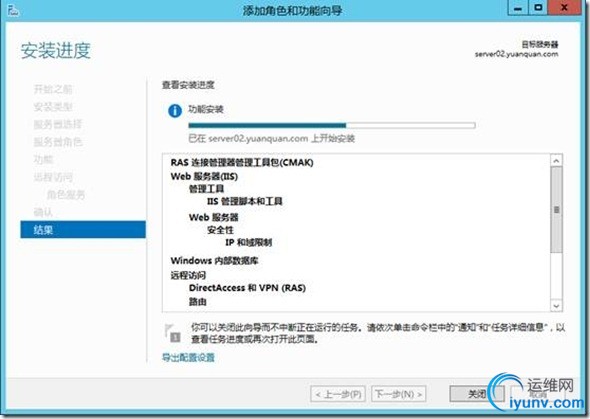This screenshot has height=419, width=590.
Task: Select the 确认 step in the sidebar
Action: pyautogui.click(x=43, y=212)
